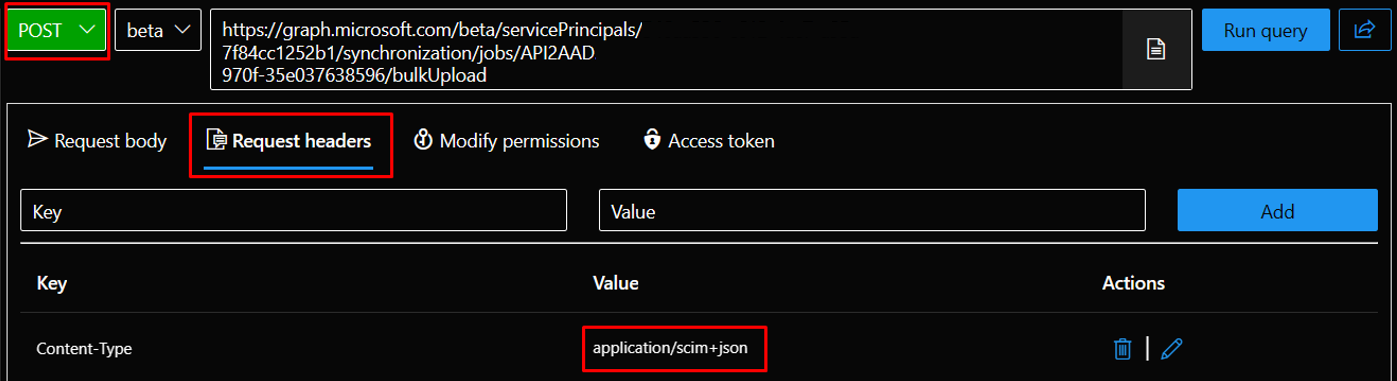Click the request URL input box
This screenshot has height=381, width=1397.
click(666, 49)
